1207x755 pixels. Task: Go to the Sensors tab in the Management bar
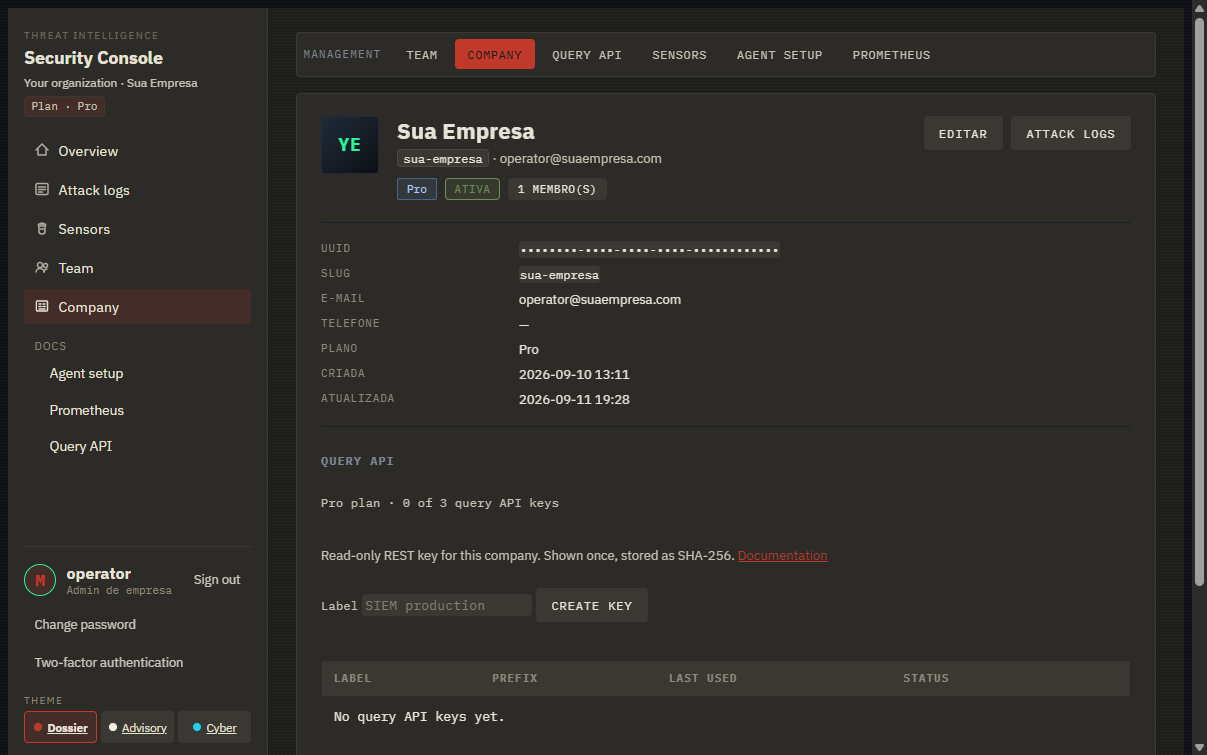click(x=679, y=55)
